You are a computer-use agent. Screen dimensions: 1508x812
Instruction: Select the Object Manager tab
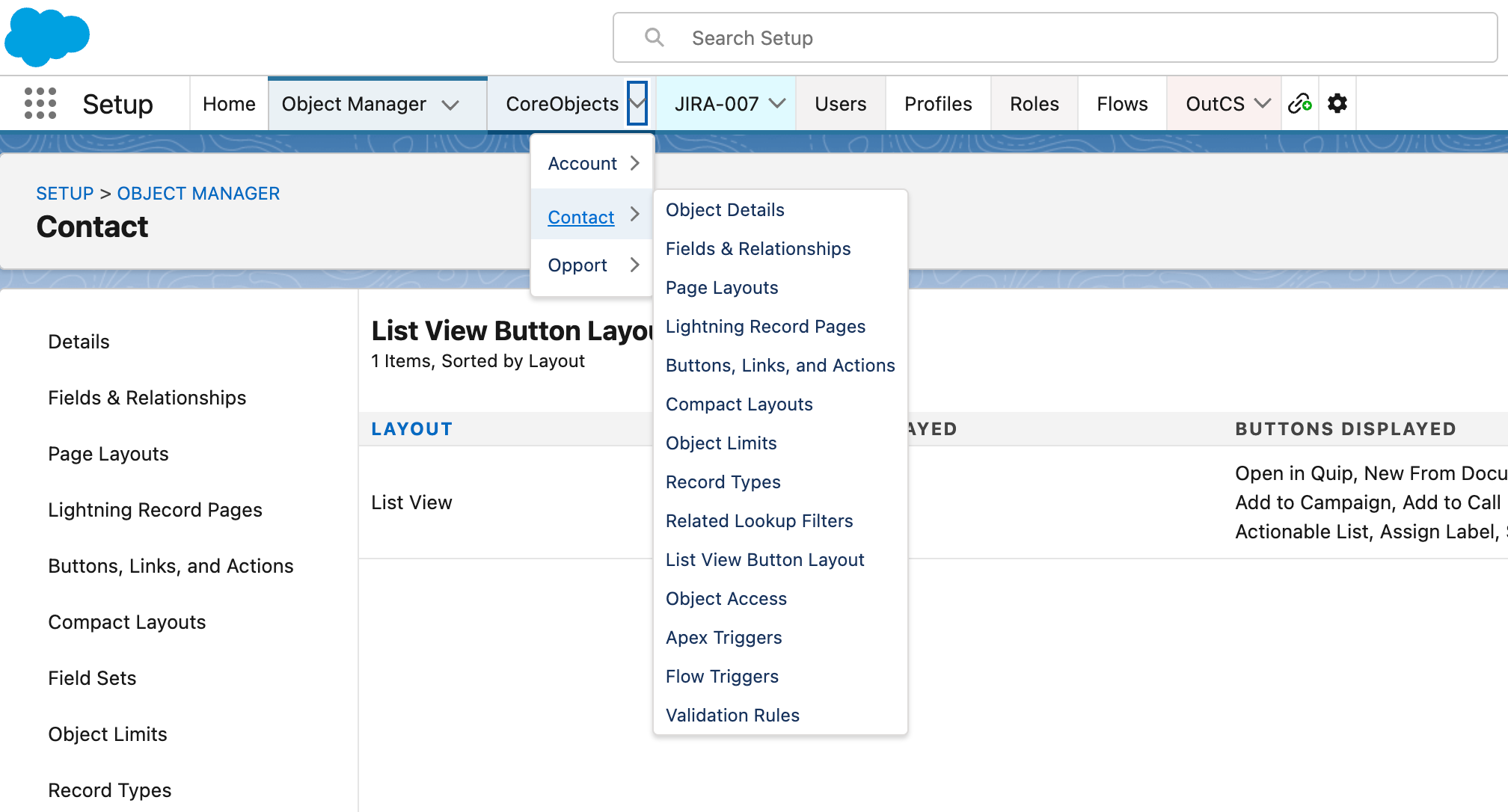click(x=354, y=104)
